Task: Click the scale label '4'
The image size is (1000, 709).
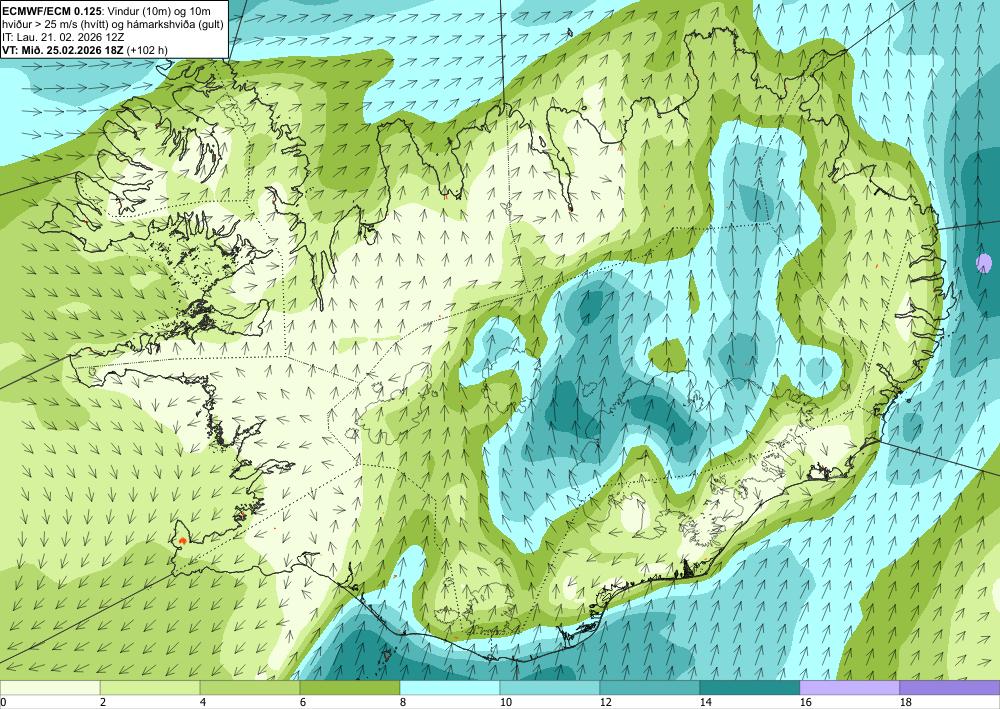Action: point(203,702)
